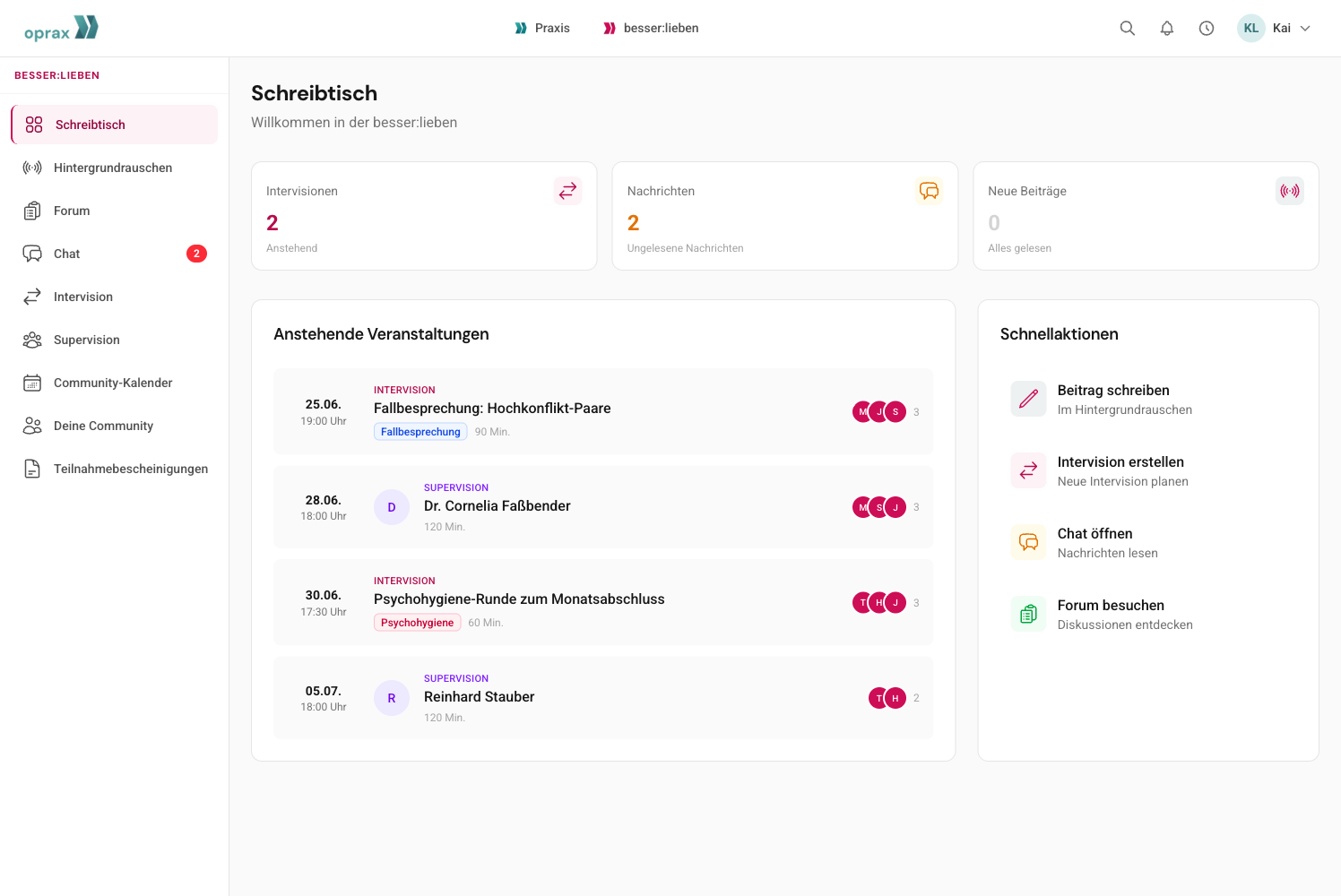Choose Intervision erstellen quick action
Screen dimensions: 1341x896
point(1148,470)
